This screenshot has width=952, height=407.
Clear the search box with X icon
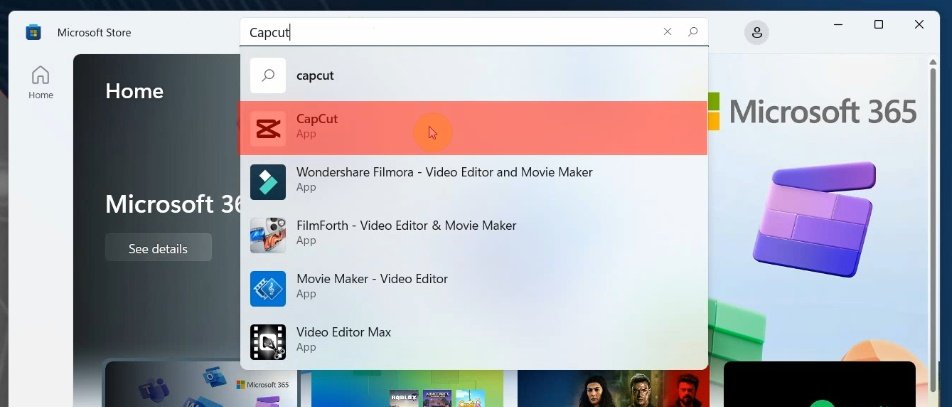667,32
